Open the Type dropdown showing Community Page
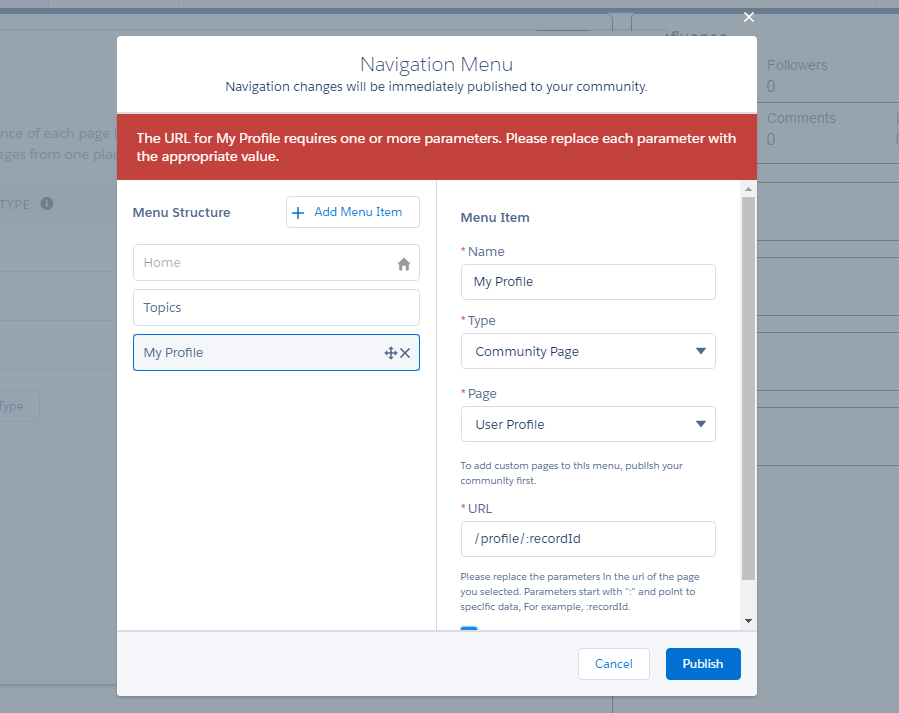This screenshot has height=713, width=899. (588, 351)
